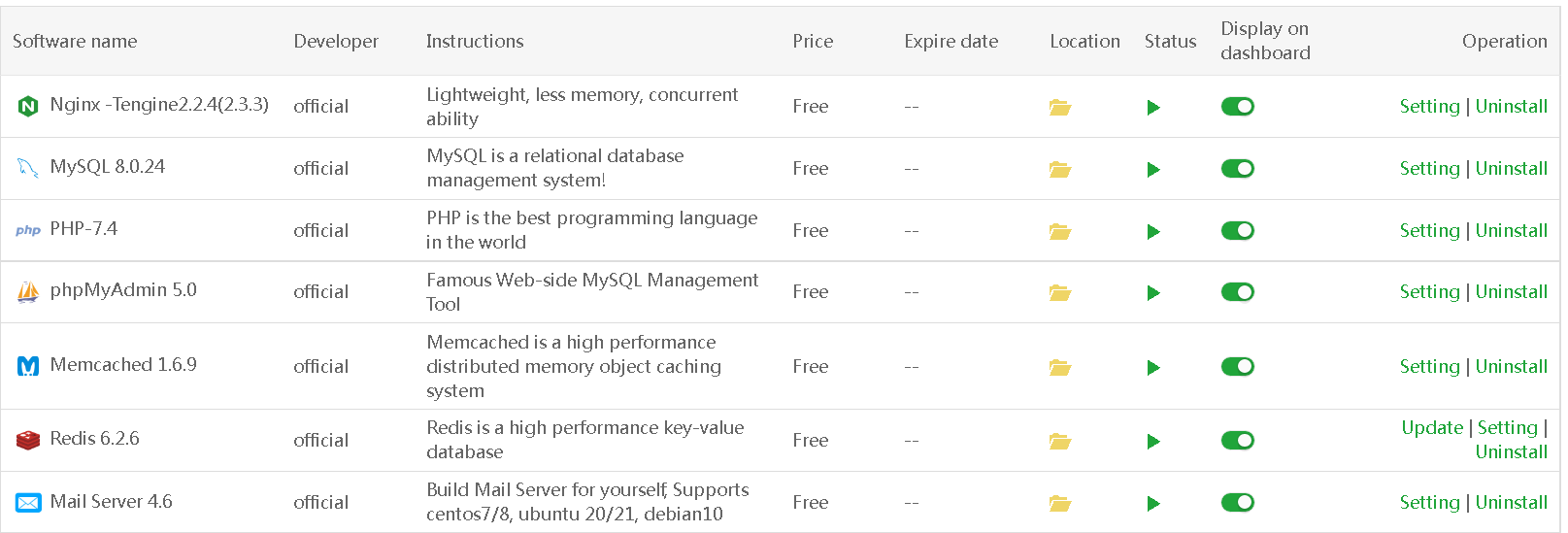This screenshot has width=1568, height=533.
Task: Turn off Redis dashboard display switch
Action: (x=1237, y=440)
